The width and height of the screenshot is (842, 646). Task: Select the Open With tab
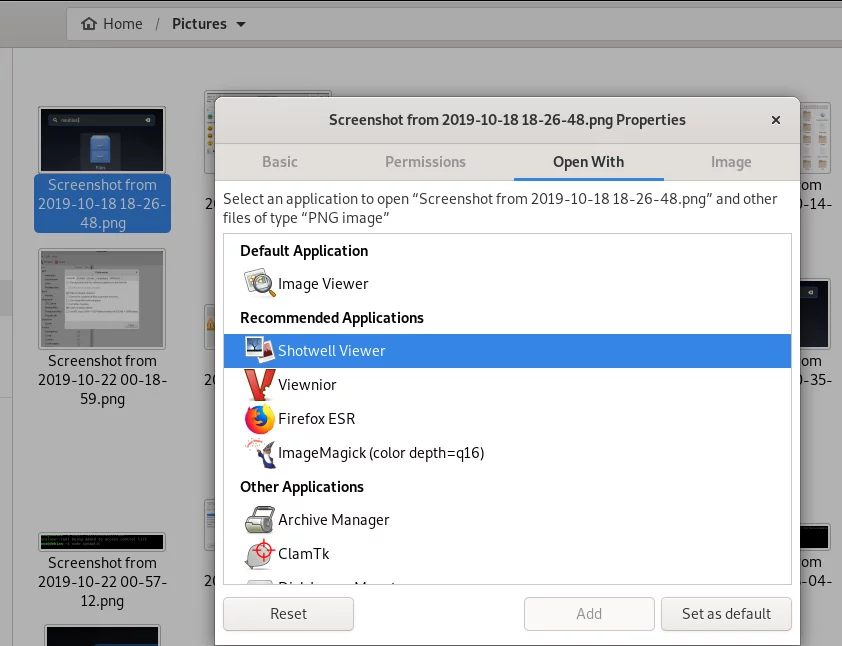589,162
